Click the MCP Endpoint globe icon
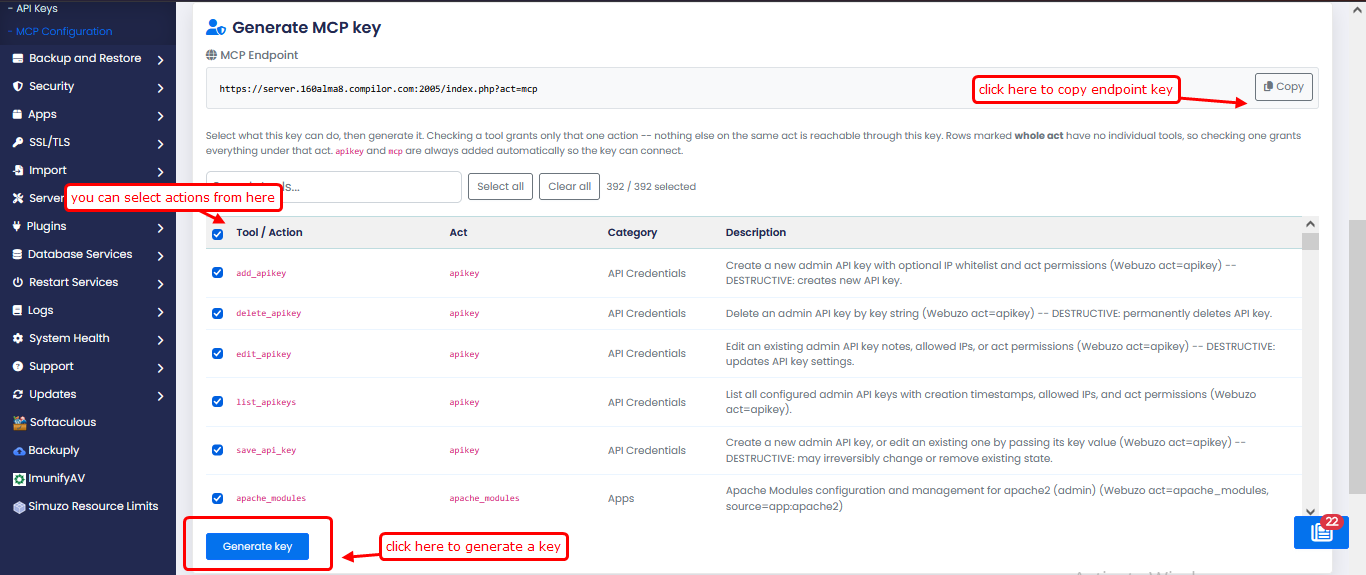The image size is (1366, 575). click(211, 55)
